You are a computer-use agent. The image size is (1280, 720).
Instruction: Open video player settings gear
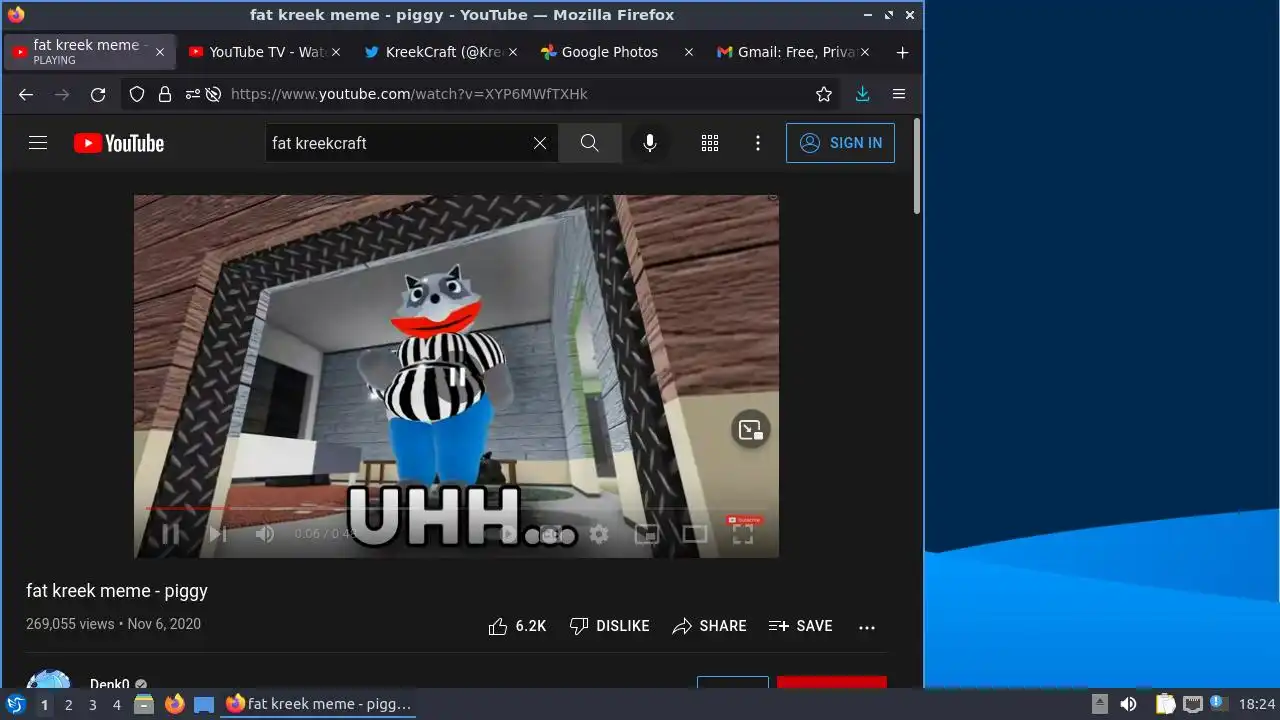599,534
